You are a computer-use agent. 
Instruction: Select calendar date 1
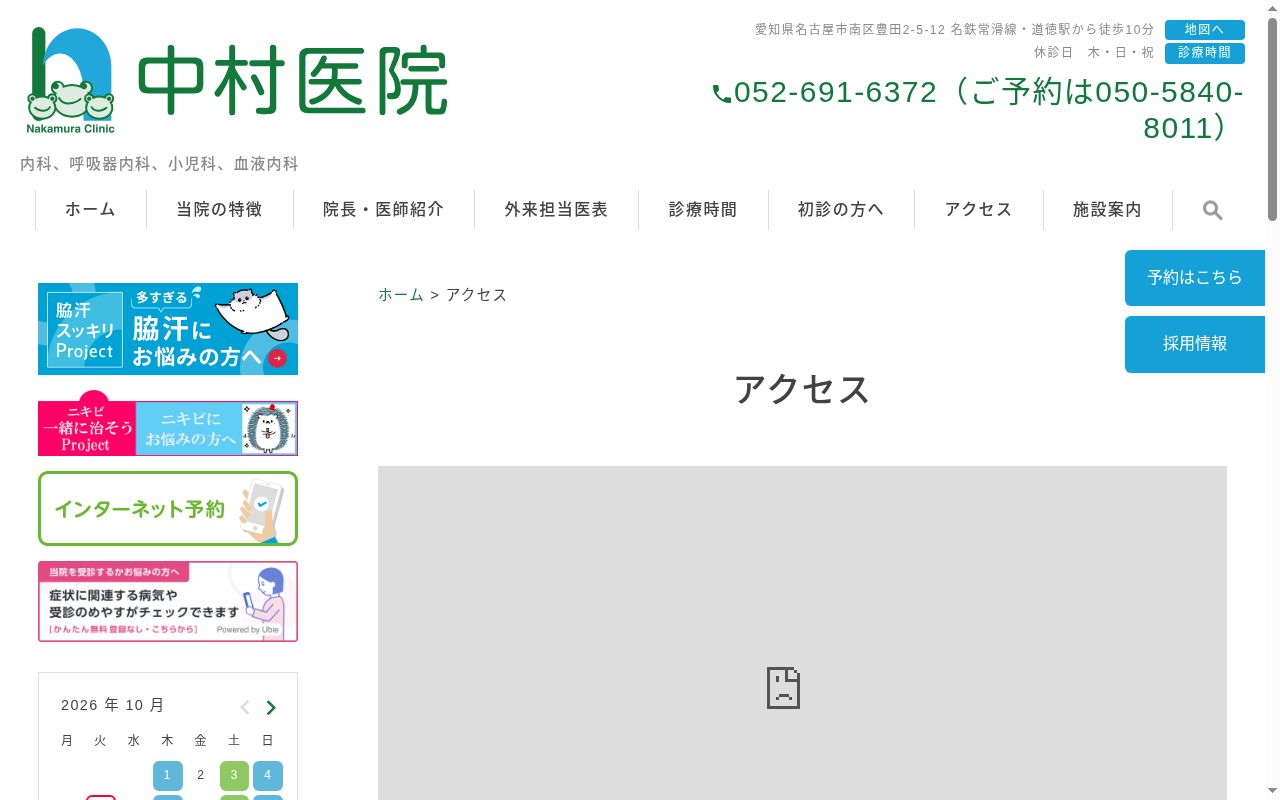pos(168,776)
